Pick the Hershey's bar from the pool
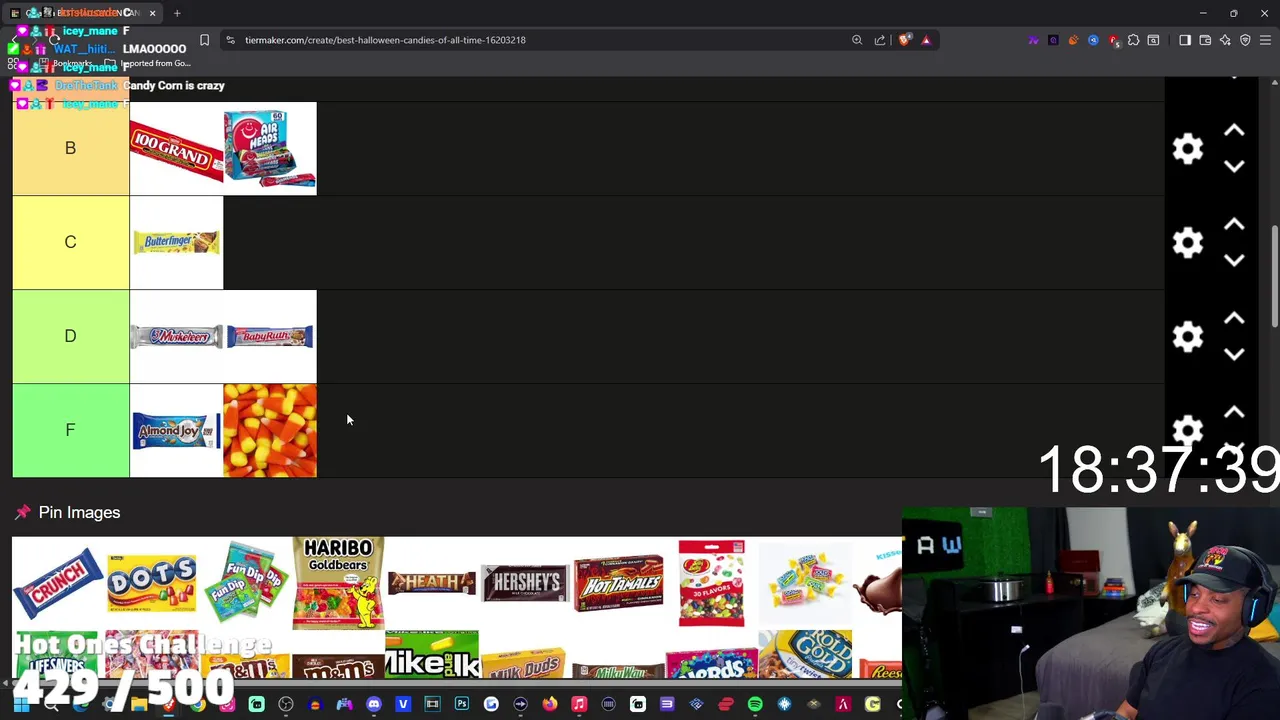Screen dimensions: 1280x720 pos(525,583)
